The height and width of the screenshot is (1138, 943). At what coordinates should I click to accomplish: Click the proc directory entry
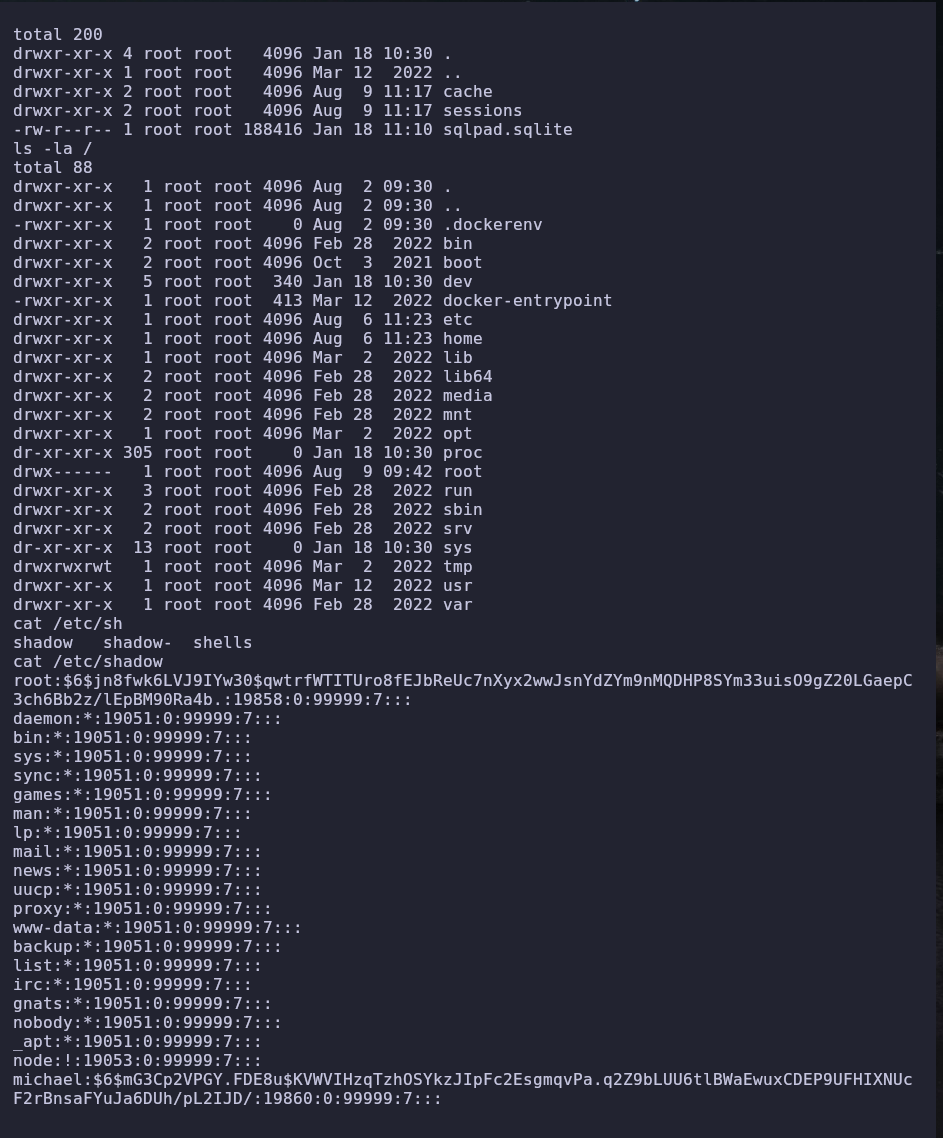tap(462, 453)
